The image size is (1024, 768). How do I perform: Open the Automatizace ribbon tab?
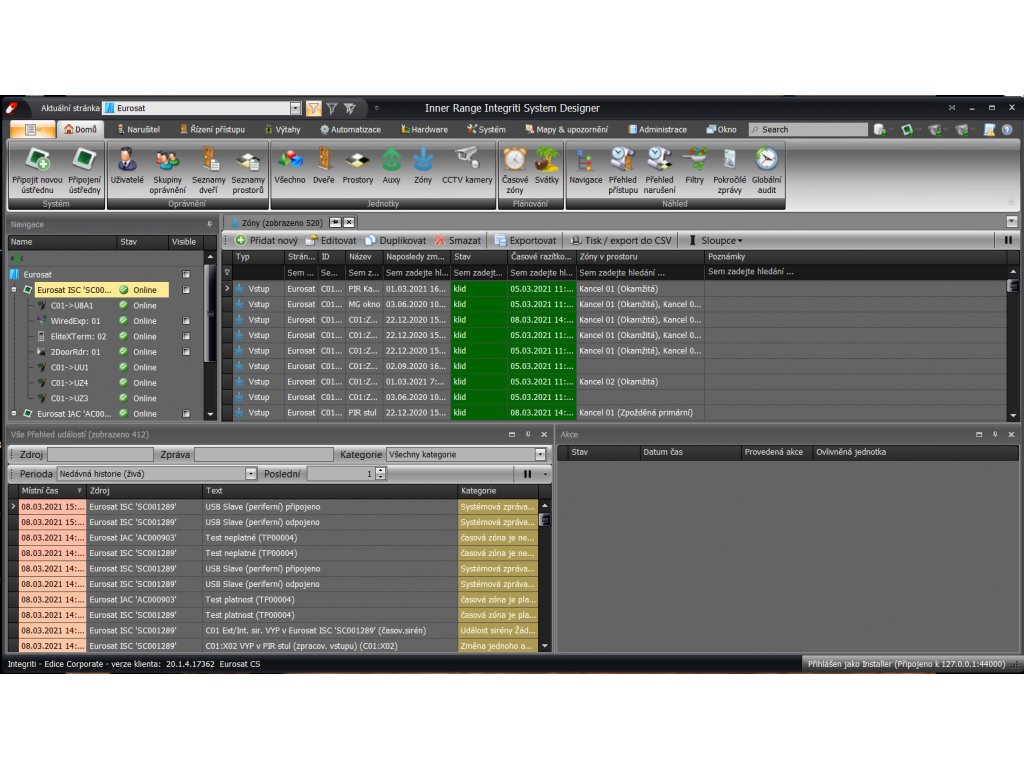coord(350,129)
